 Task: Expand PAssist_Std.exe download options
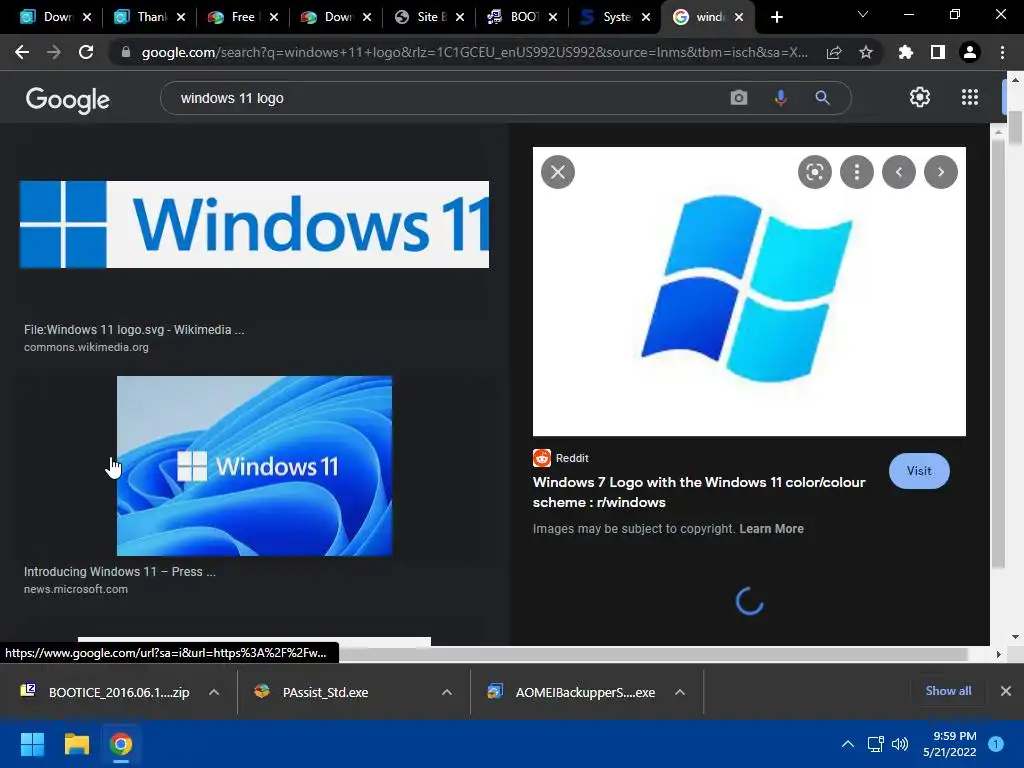click(x=447, y=692)
